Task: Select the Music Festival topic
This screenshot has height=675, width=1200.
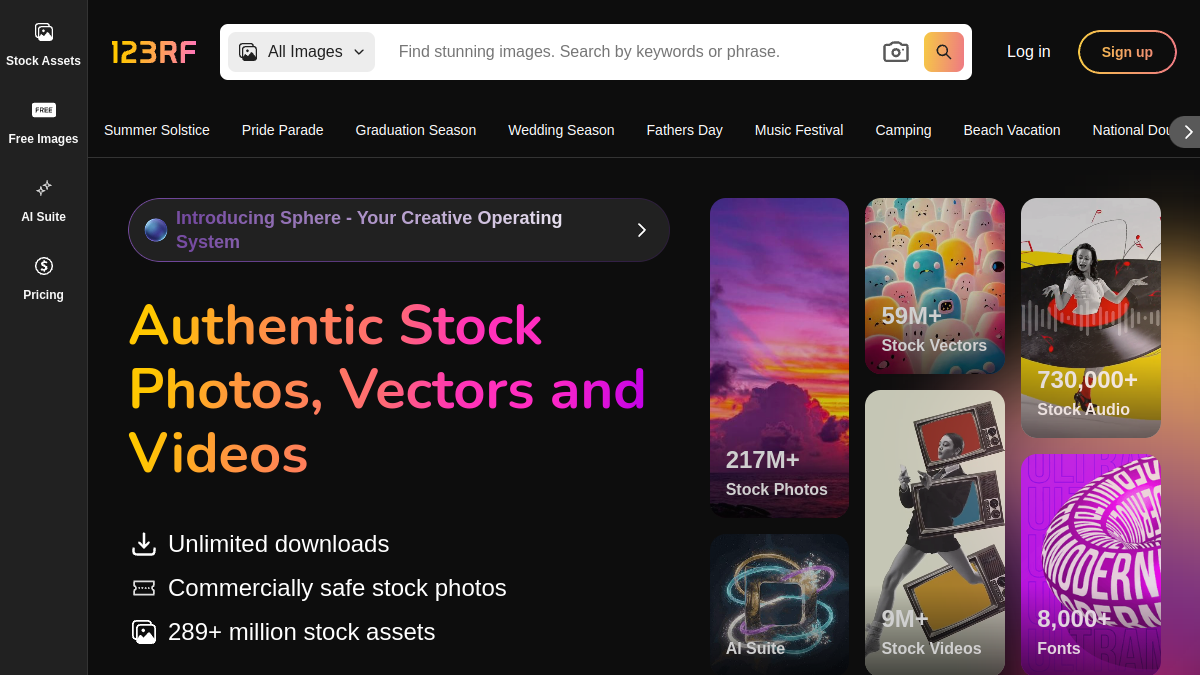Action: pyautogui.click(x=799, y=130)
